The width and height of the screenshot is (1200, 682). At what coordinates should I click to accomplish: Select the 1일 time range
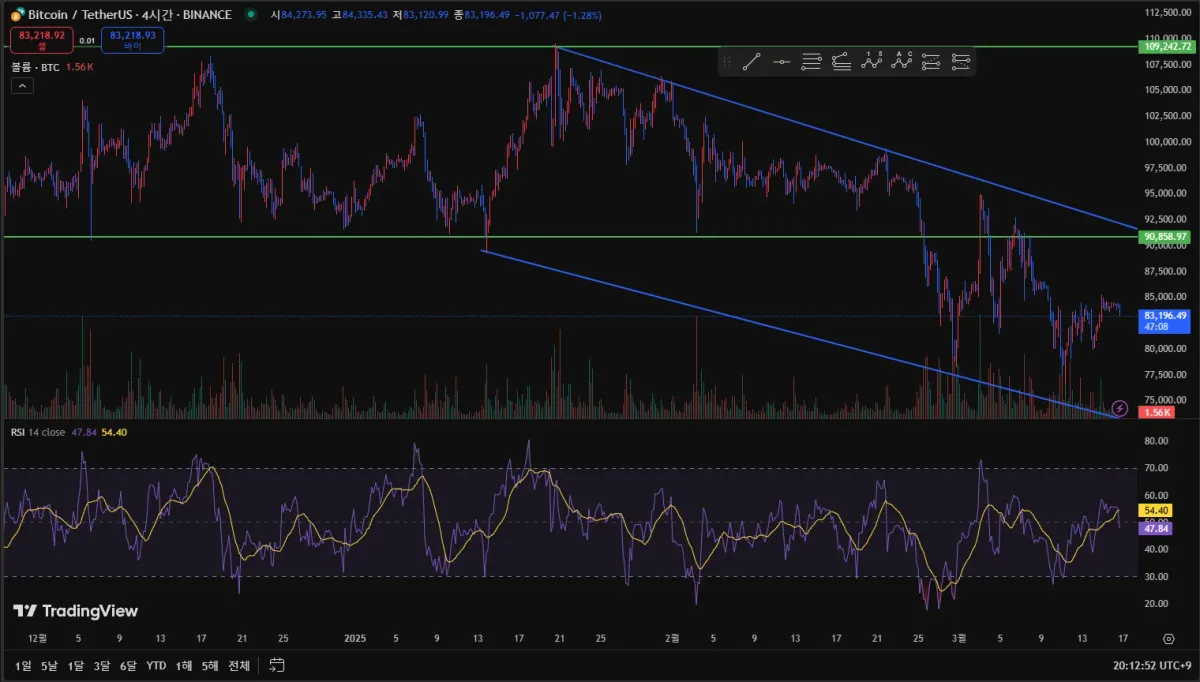pyautogui.click(x=23, y=665)
